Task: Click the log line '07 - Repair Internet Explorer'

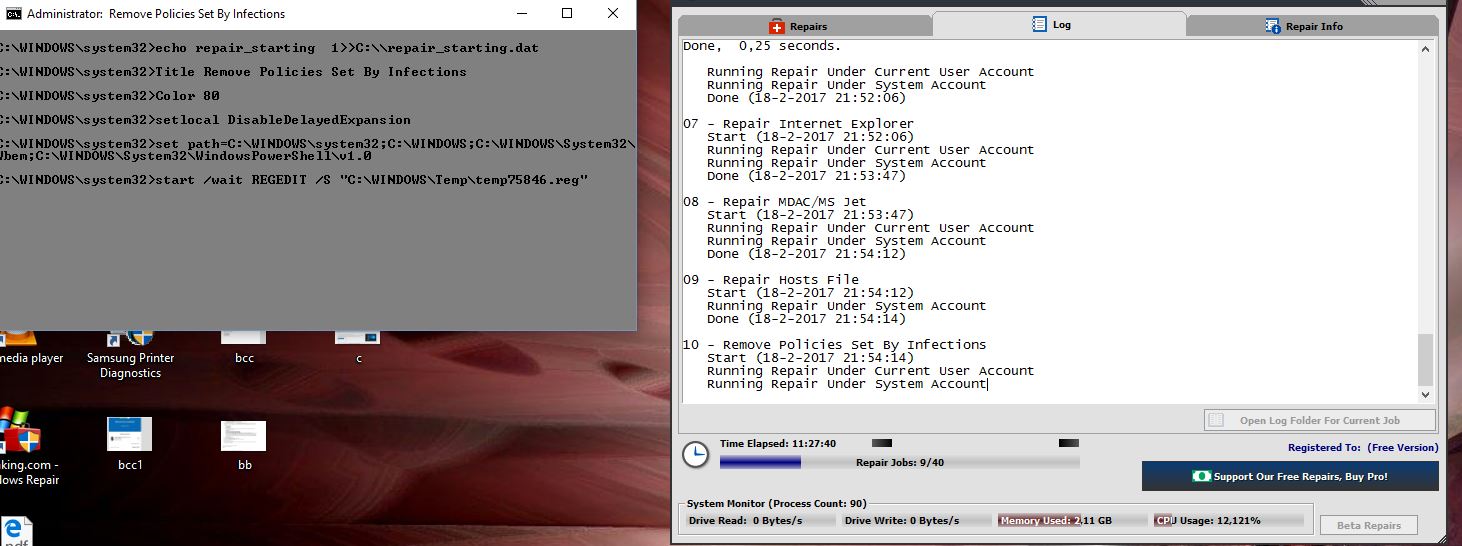Action: [x=798, y=124]
